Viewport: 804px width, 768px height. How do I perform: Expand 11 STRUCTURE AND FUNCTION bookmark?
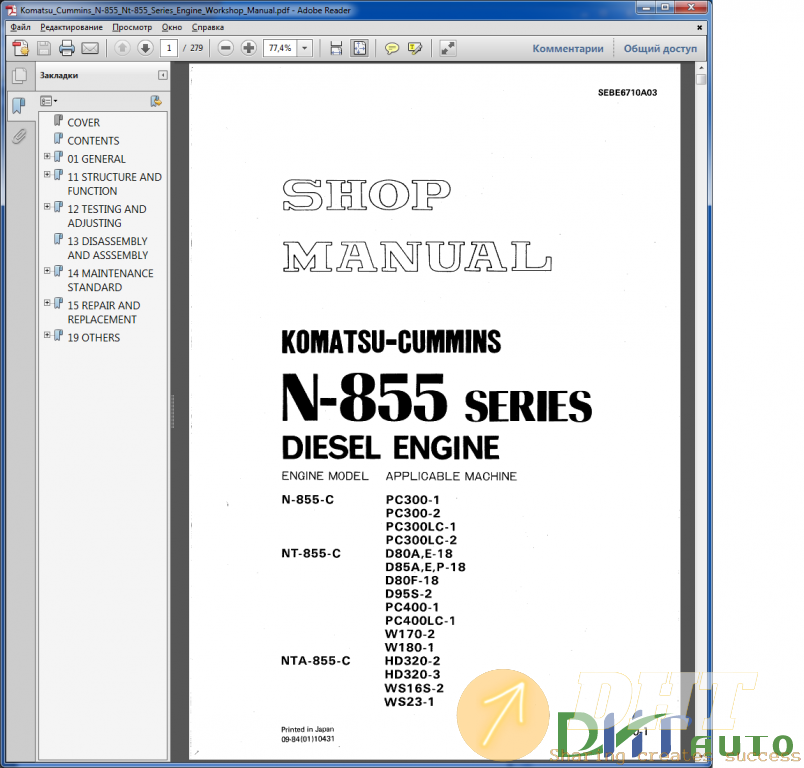click(x=47, y=174)
